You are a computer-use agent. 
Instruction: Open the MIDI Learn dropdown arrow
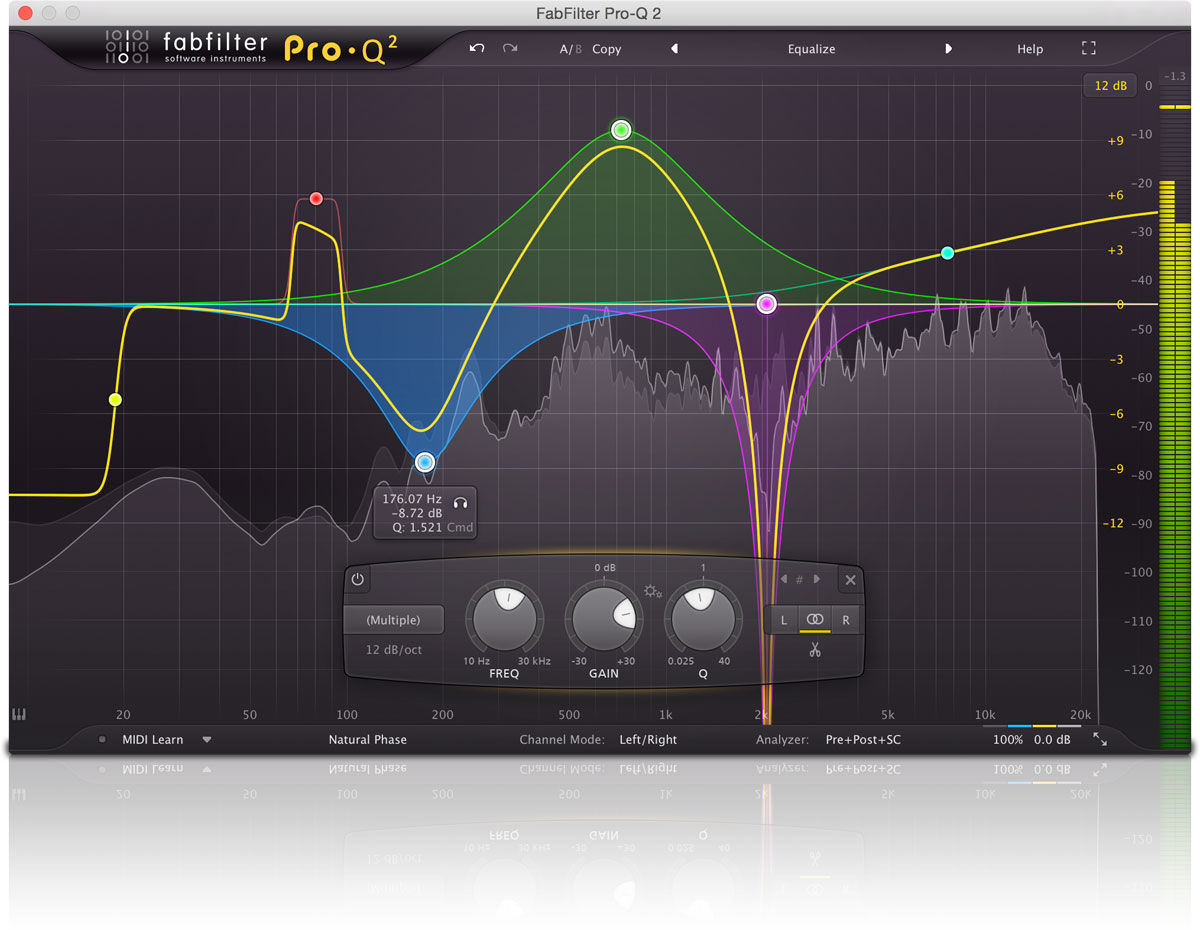click(207, 740)
